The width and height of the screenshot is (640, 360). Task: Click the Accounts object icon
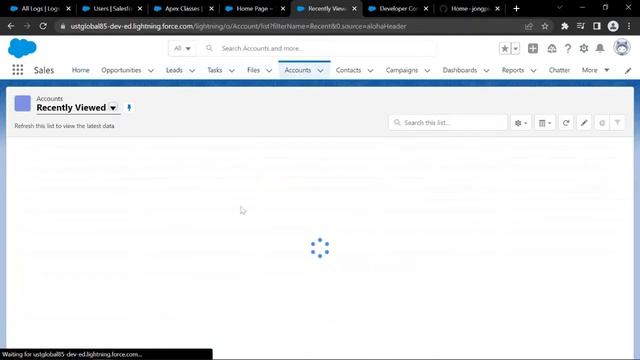(x=22, y=103)
